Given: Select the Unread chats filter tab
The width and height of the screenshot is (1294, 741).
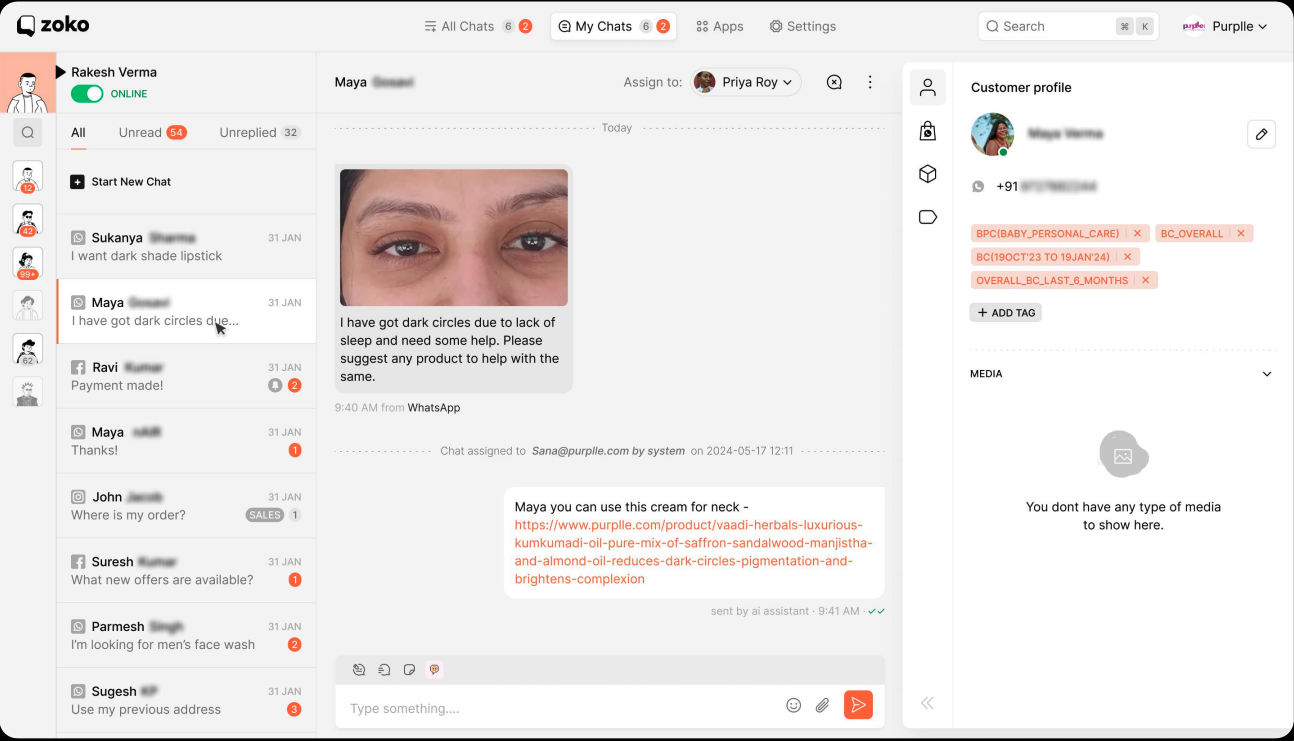Looking at the screenshot, I should coord(140,132).
